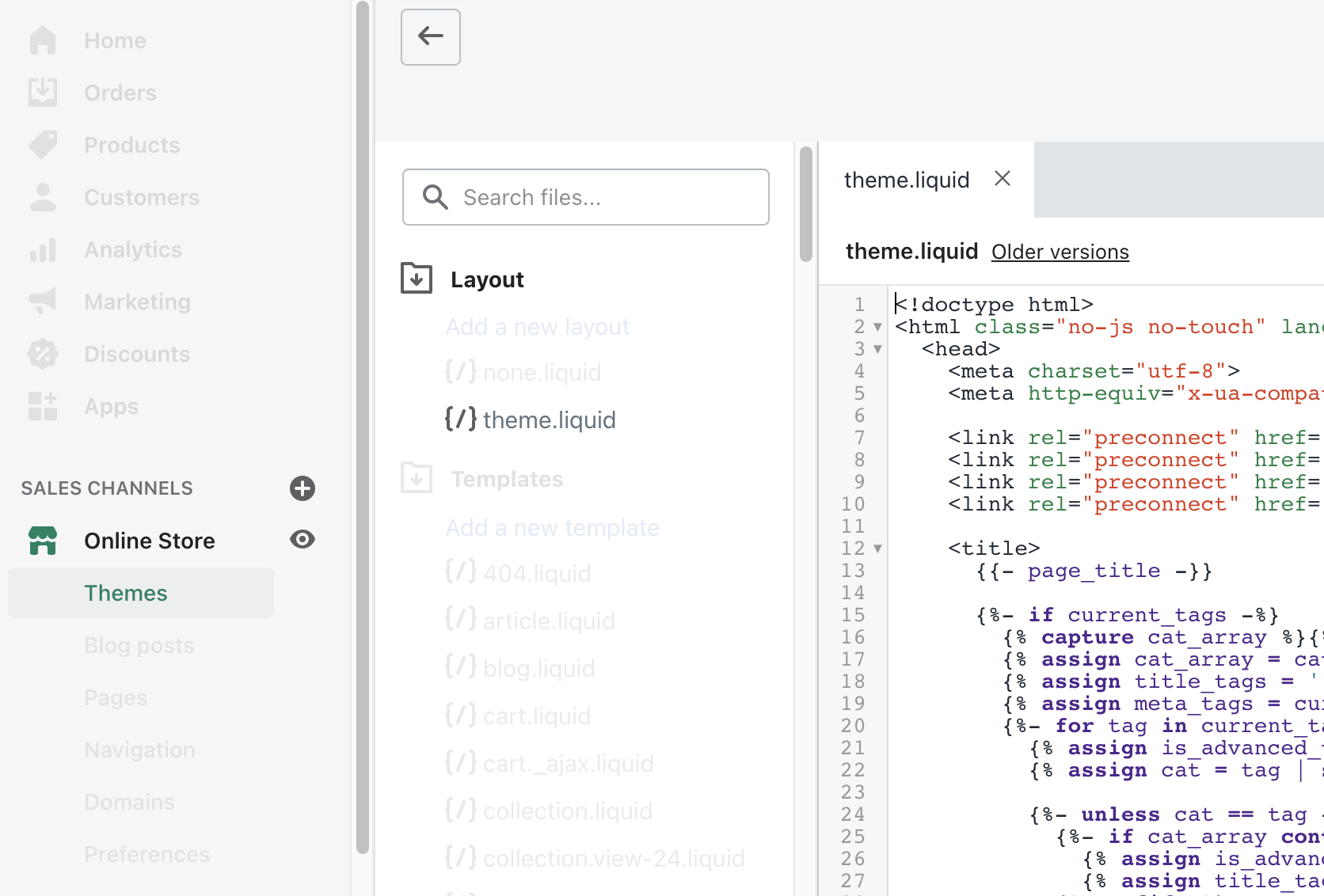Viewport: 1324px width, 896px height.
Task: Click the Online Store shop icon
Action: coord(43,541)
